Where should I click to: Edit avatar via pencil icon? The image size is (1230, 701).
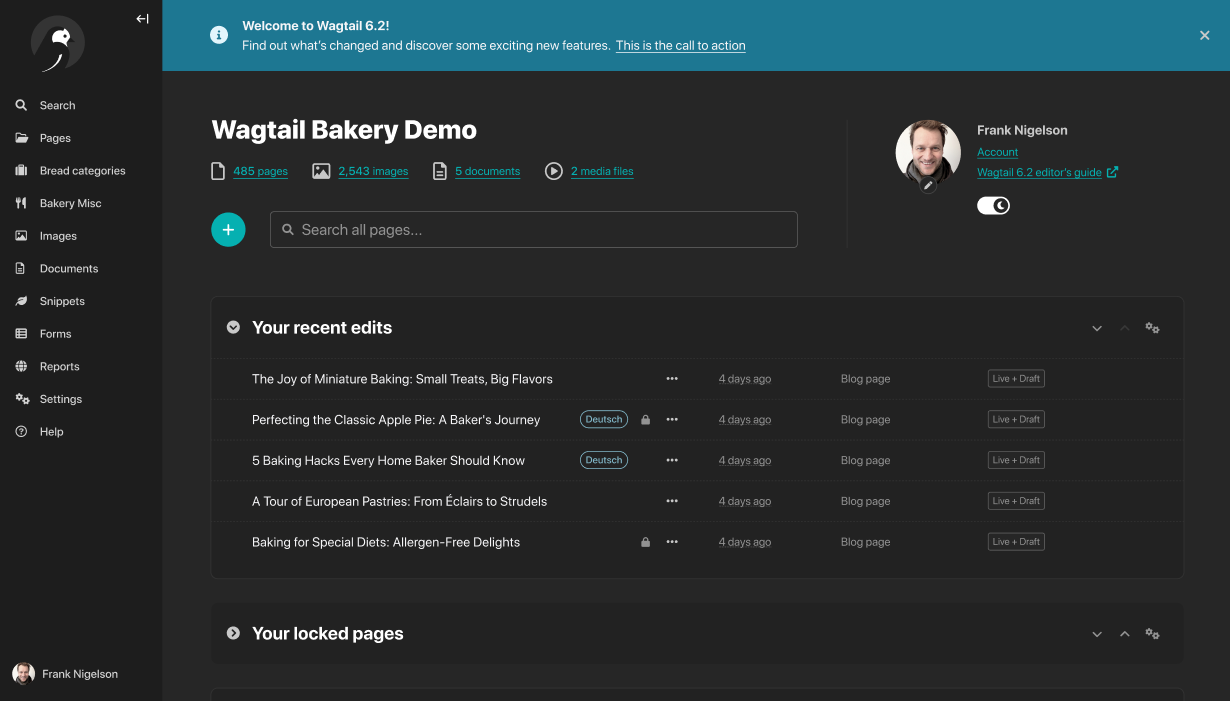[x=928, y=185]
